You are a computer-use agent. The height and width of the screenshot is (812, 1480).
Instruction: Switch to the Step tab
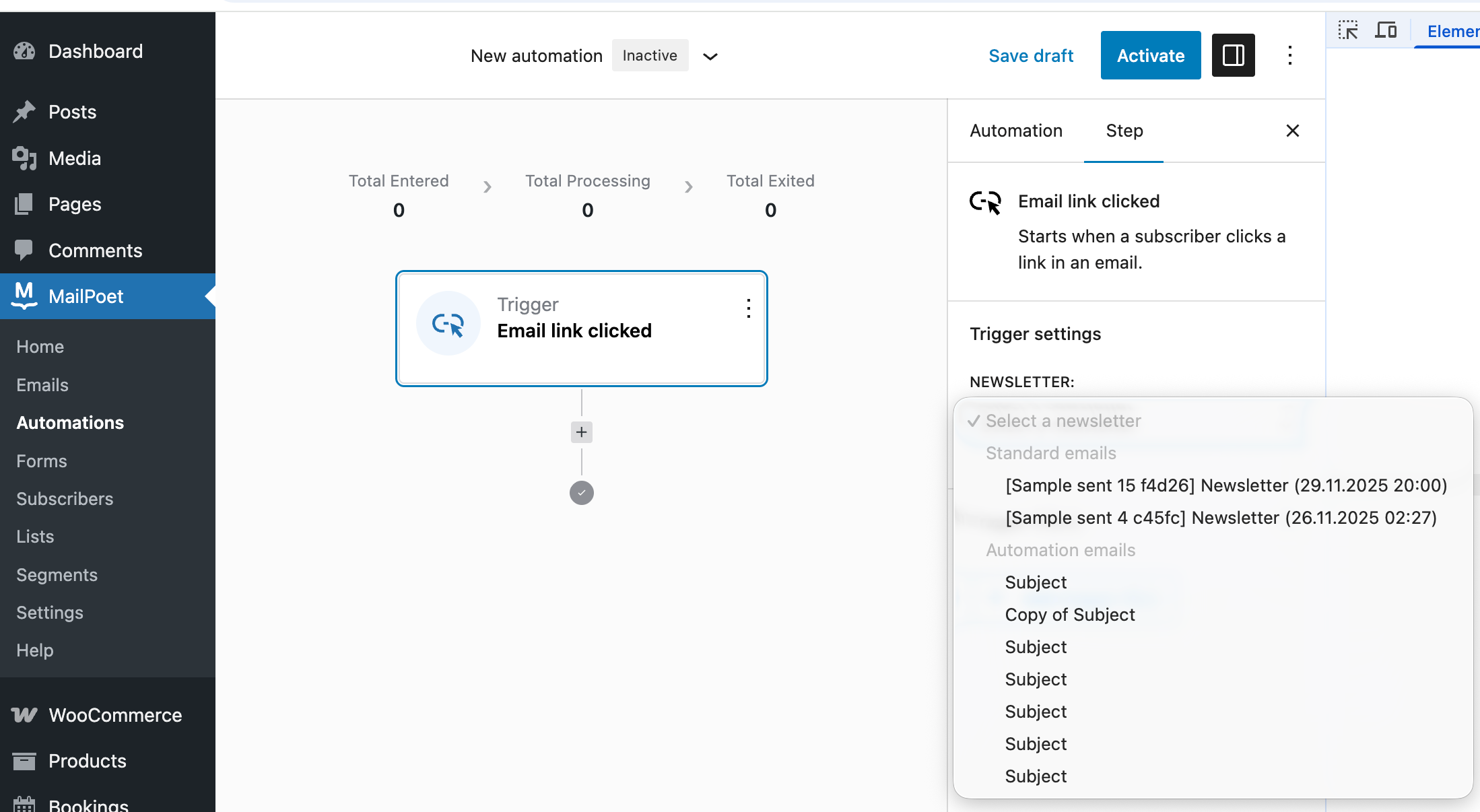[x=1124, y=131]
